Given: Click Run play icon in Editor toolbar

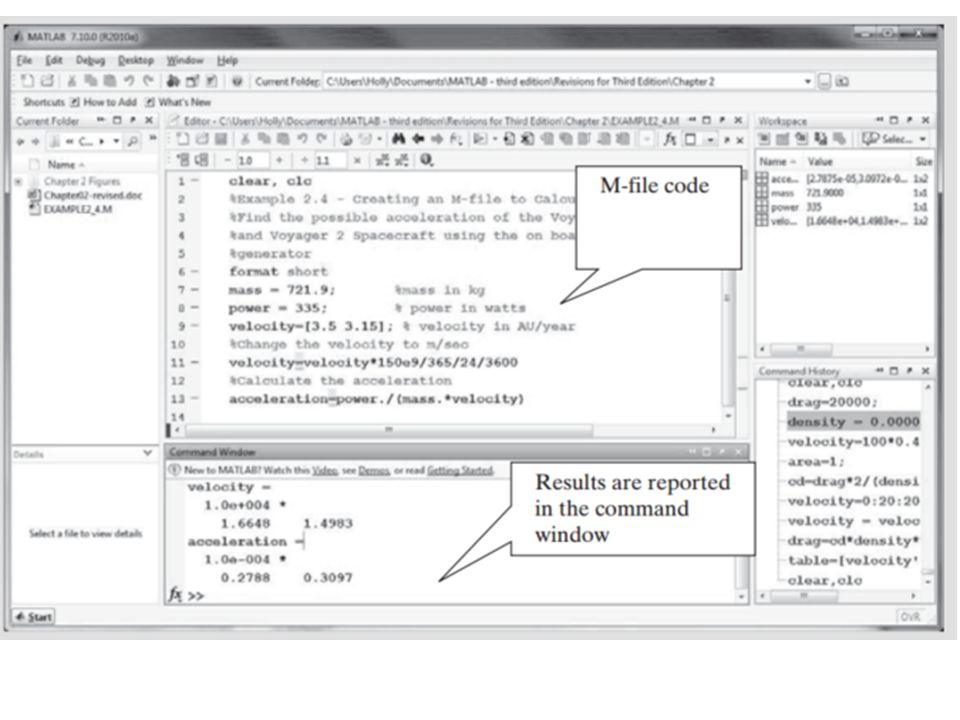Looking at the screenshot, I should tap(479, 140).
